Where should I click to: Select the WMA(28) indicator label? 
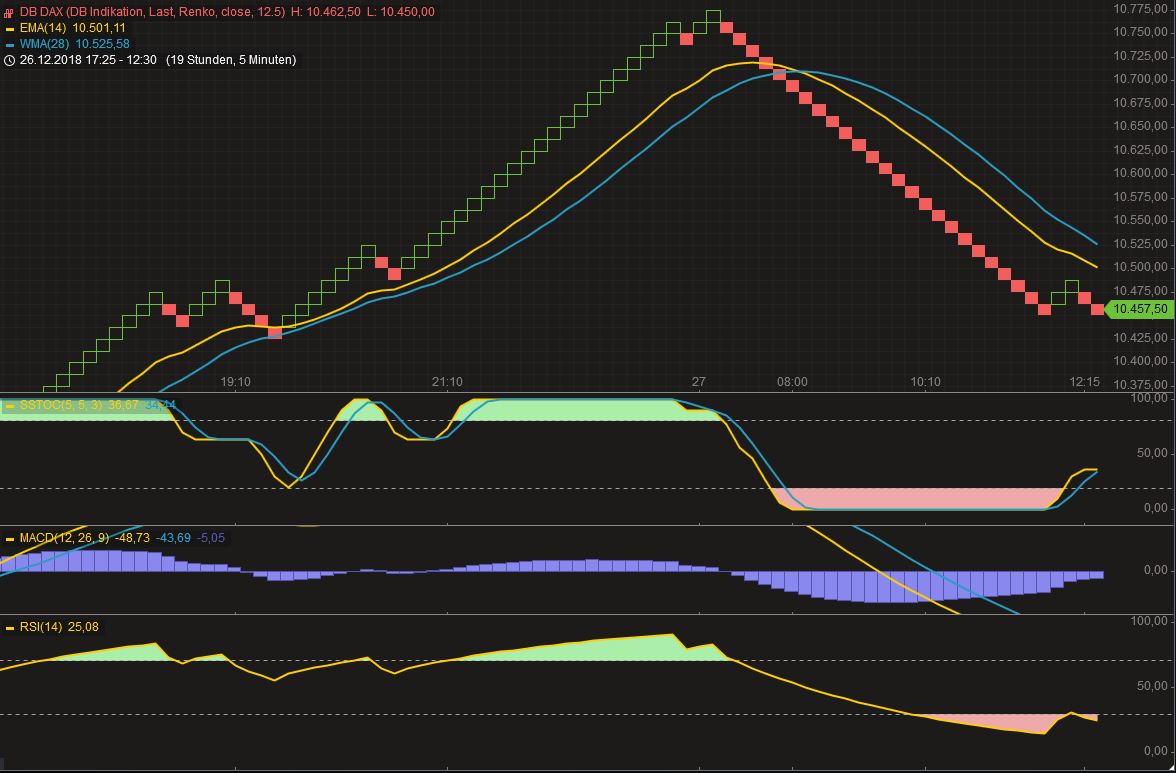tap(44, 44)
